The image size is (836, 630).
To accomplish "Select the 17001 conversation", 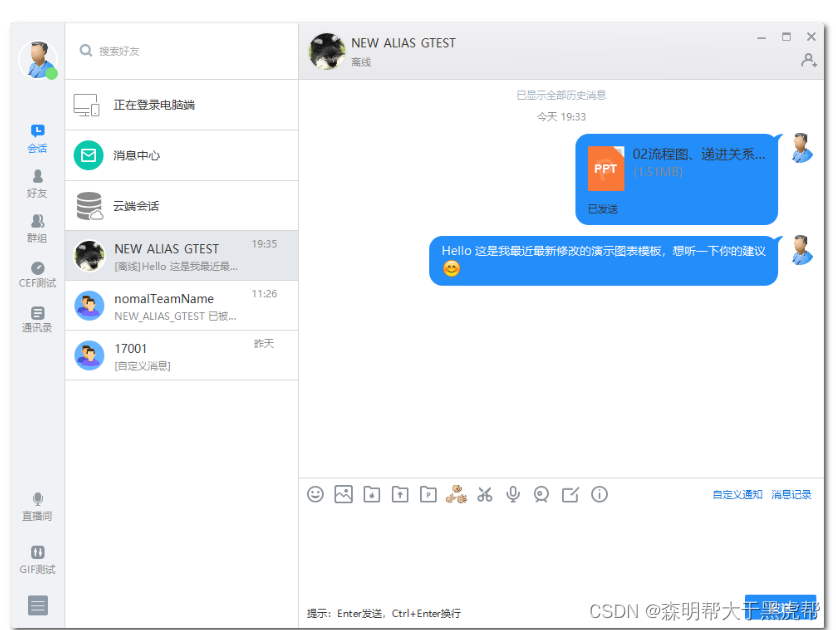I will pyautogui.click(x=181, y=356).
